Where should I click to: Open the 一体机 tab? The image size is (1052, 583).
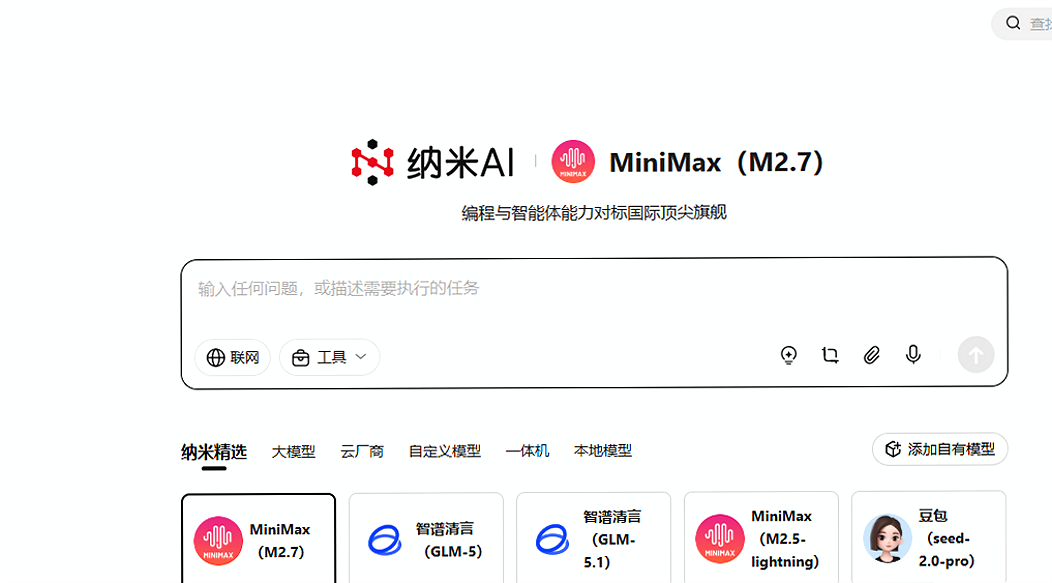[527, 452]
